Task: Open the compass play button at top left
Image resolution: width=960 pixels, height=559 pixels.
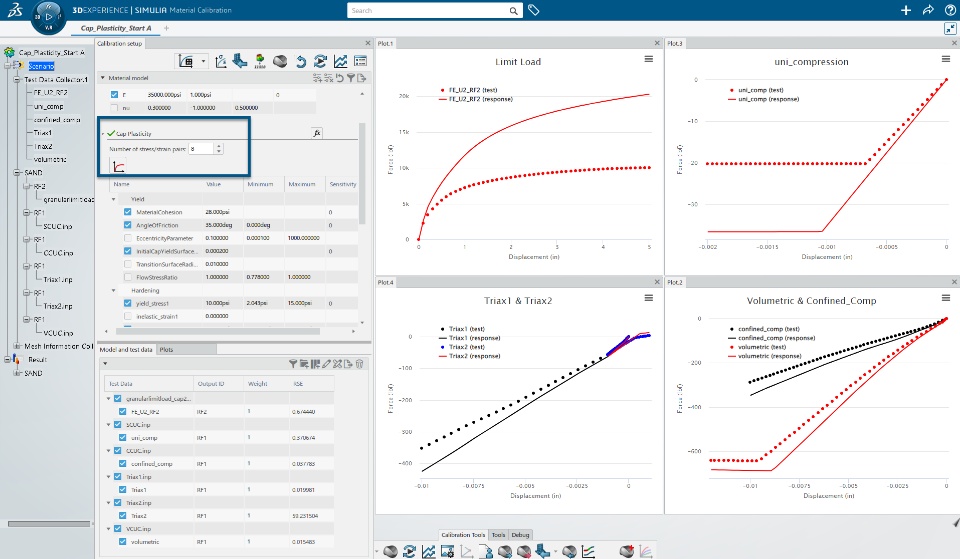Action: point(48,17)
